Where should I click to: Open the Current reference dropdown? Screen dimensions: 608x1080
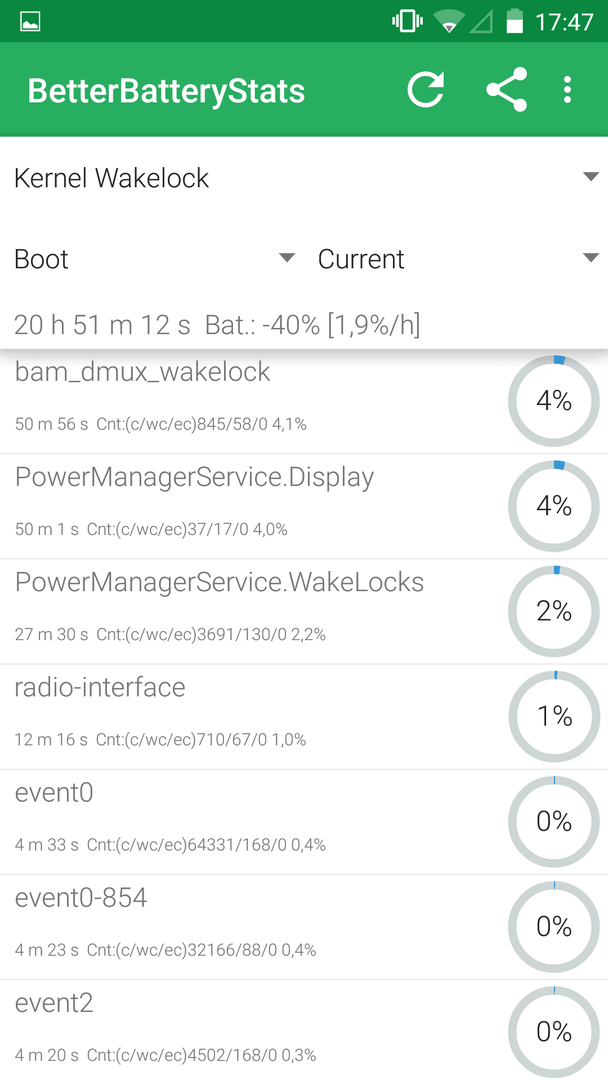[x=458, y=259]
